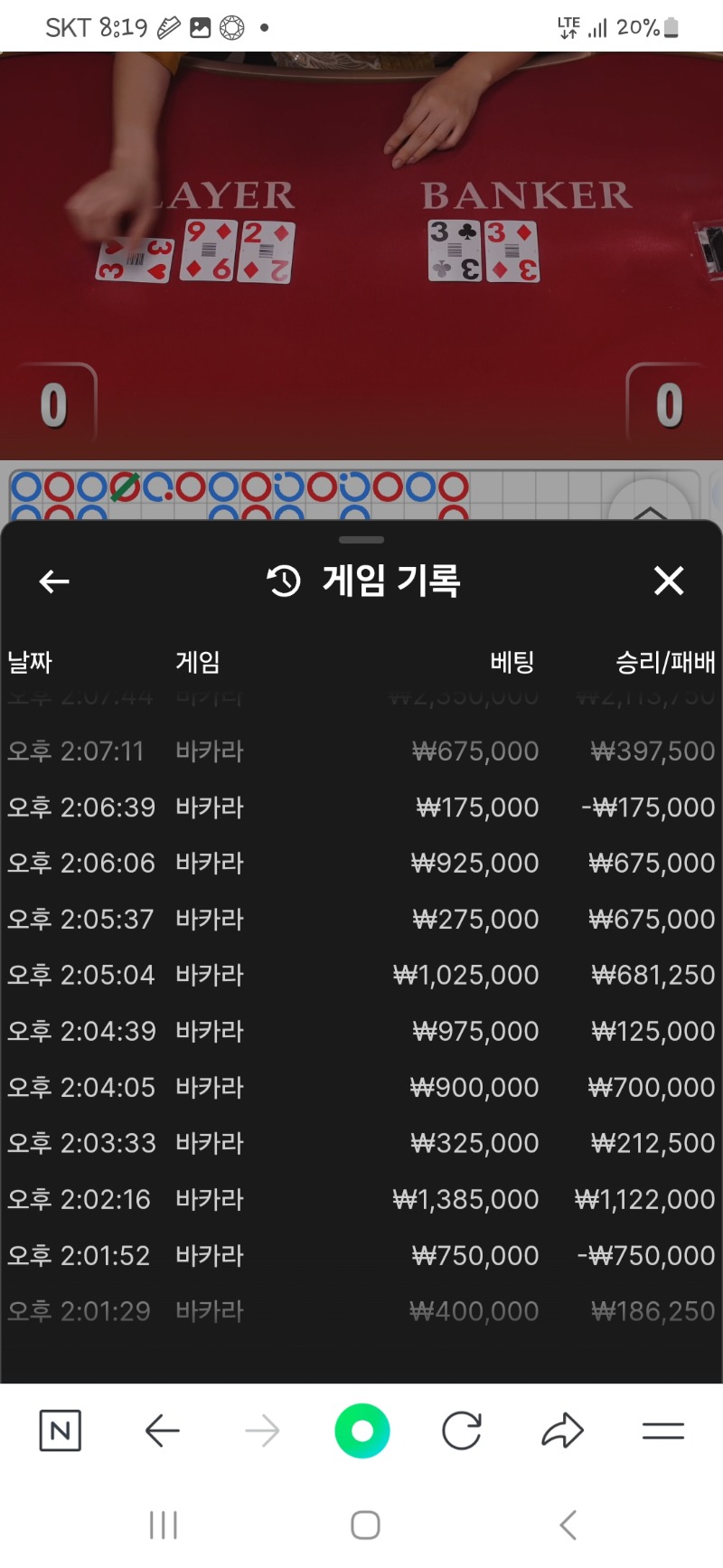Navigate back with browser back arrow
The width and height of the screenshot is (723, 1568).
click(x=162, y=1431)
